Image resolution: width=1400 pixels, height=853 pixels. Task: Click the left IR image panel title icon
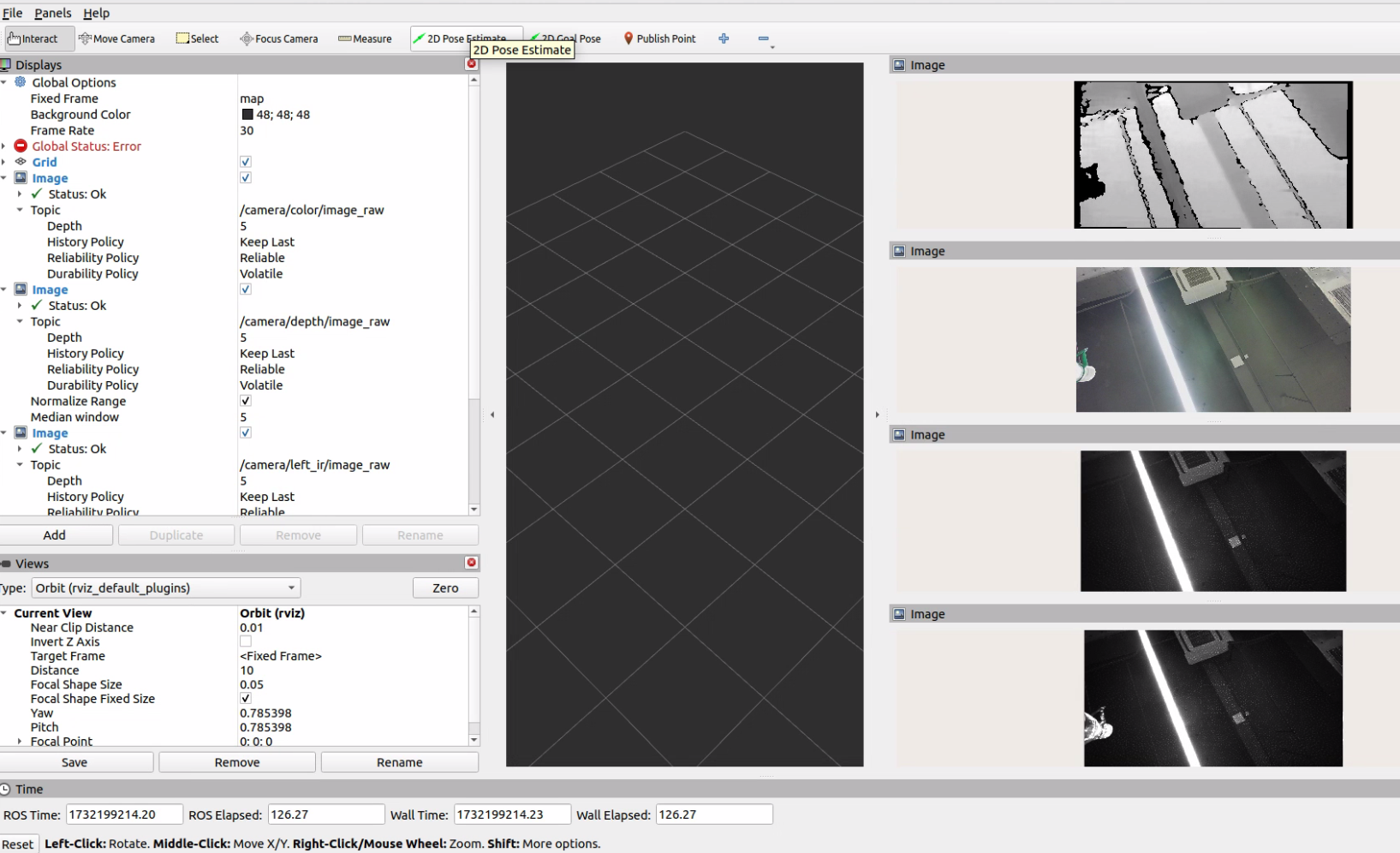coord(899,435)
